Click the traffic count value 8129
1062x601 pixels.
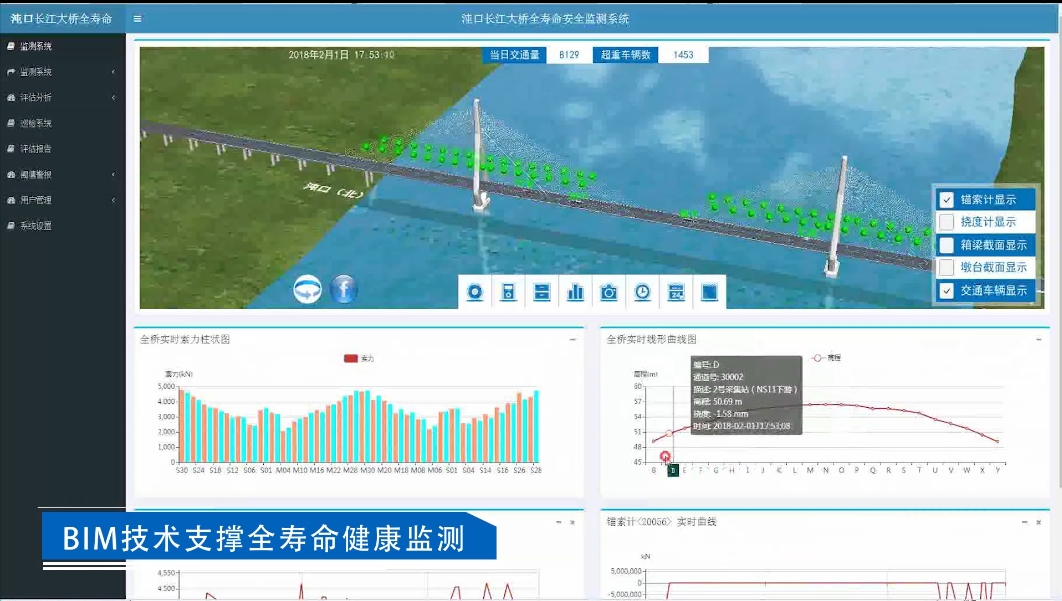[569, 55]
